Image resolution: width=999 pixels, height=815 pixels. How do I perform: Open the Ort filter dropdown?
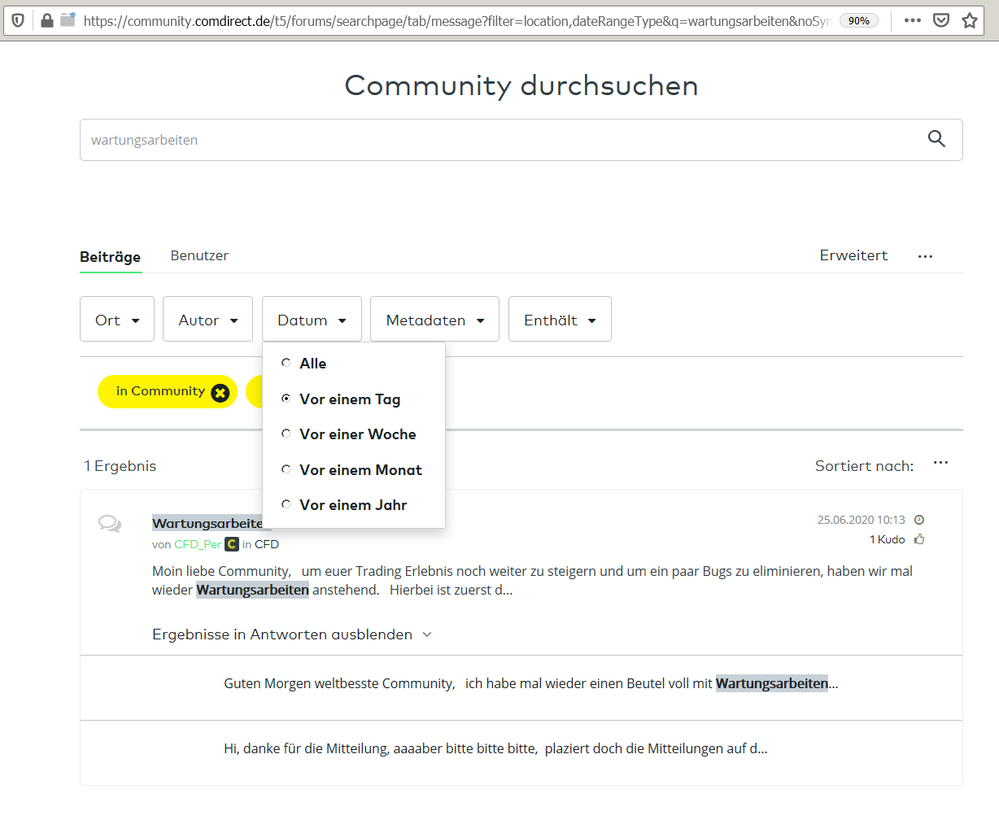pyautogui.click(x=117, y=320)
